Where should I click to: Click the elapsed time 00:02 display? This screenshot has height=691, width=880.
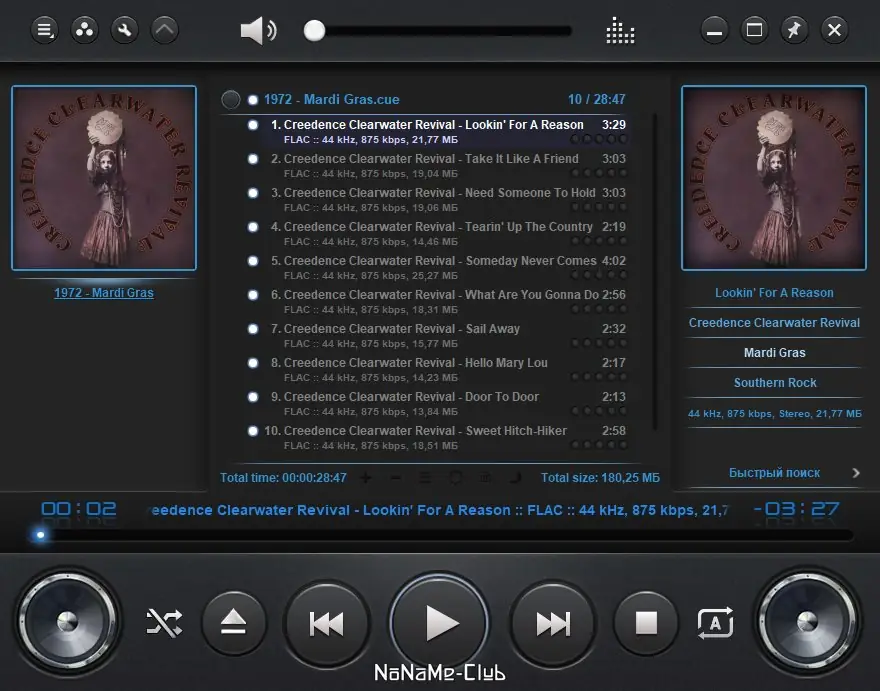(x=79, y=509)
